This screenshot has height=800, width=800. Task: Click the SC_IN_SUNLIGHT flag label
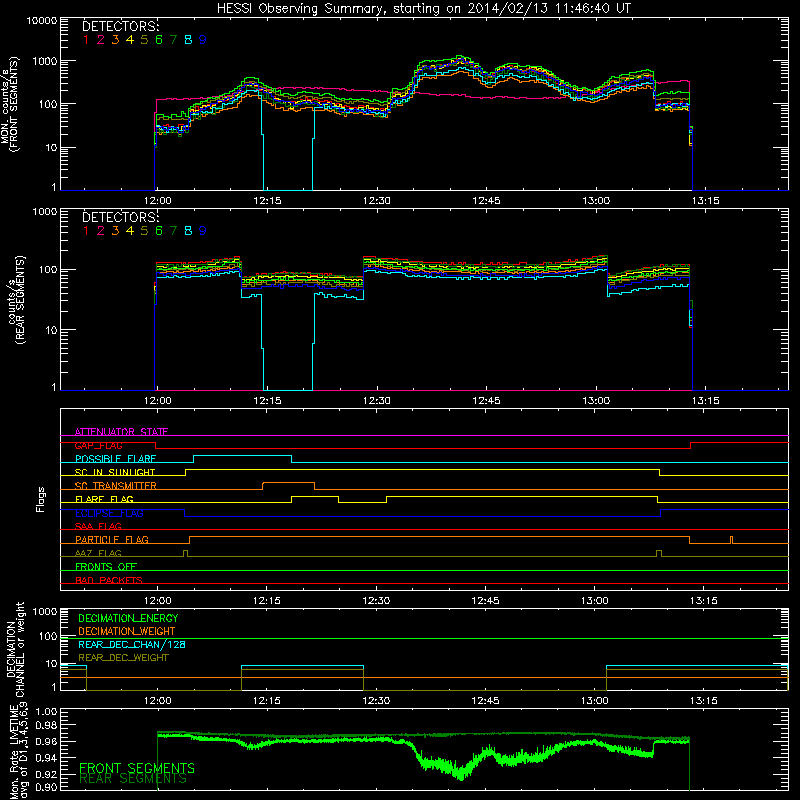pyautogui.click(x=115, y=472)
